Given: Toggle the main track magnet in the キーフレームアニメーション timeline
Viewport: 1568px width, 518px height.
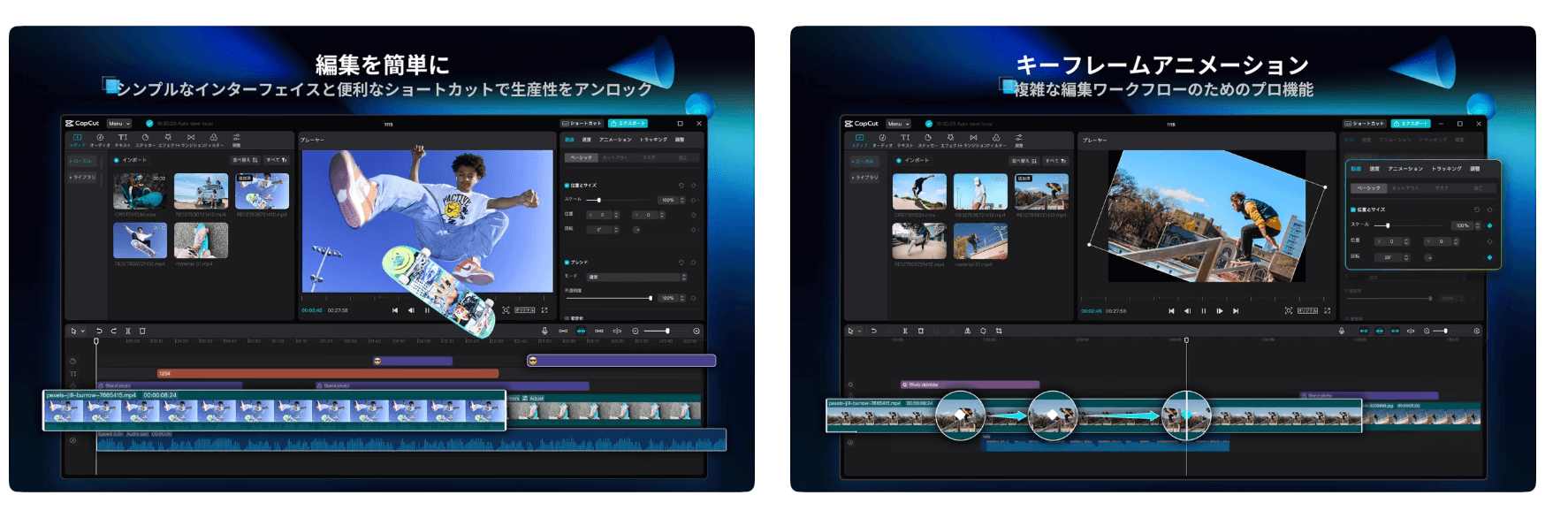Looking at the screenshot, I should pos(1364,331).
